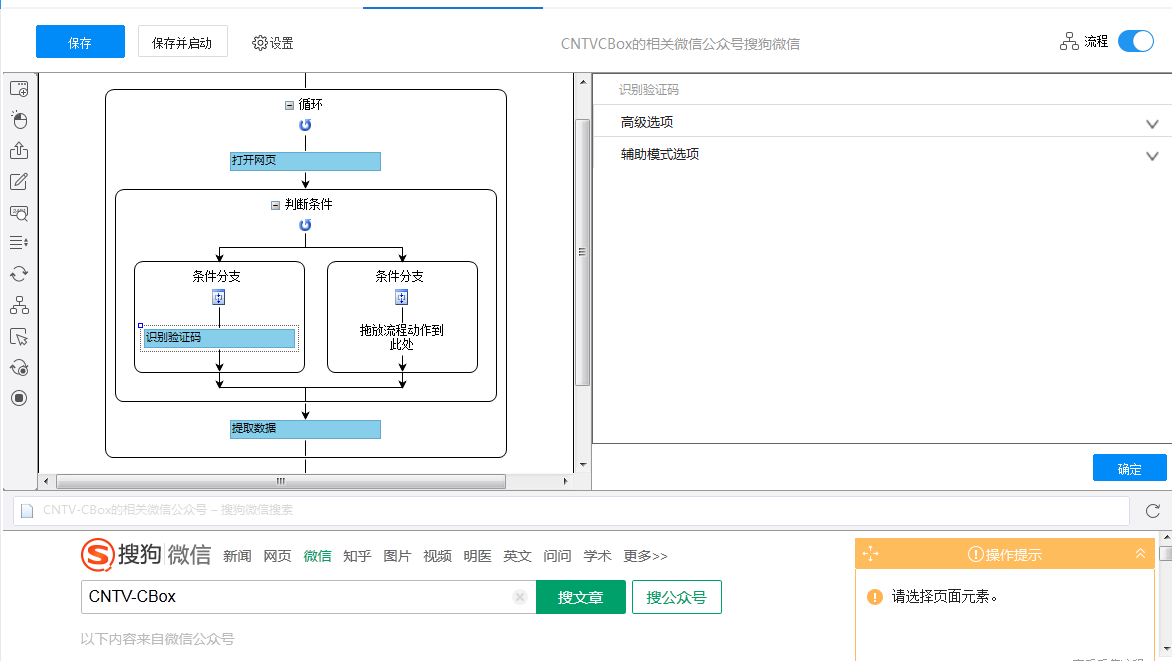Toggle the 流程 switch off
Viewport: 1172px width, 661px height.
(1136, 41)
